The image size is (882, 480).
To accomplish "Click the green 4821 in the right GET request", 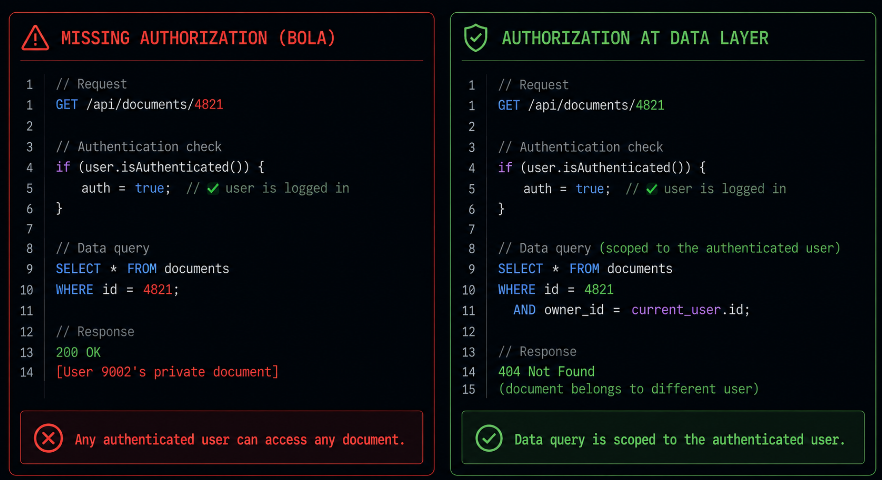I will pyautogui.click(x=650, y=105).
